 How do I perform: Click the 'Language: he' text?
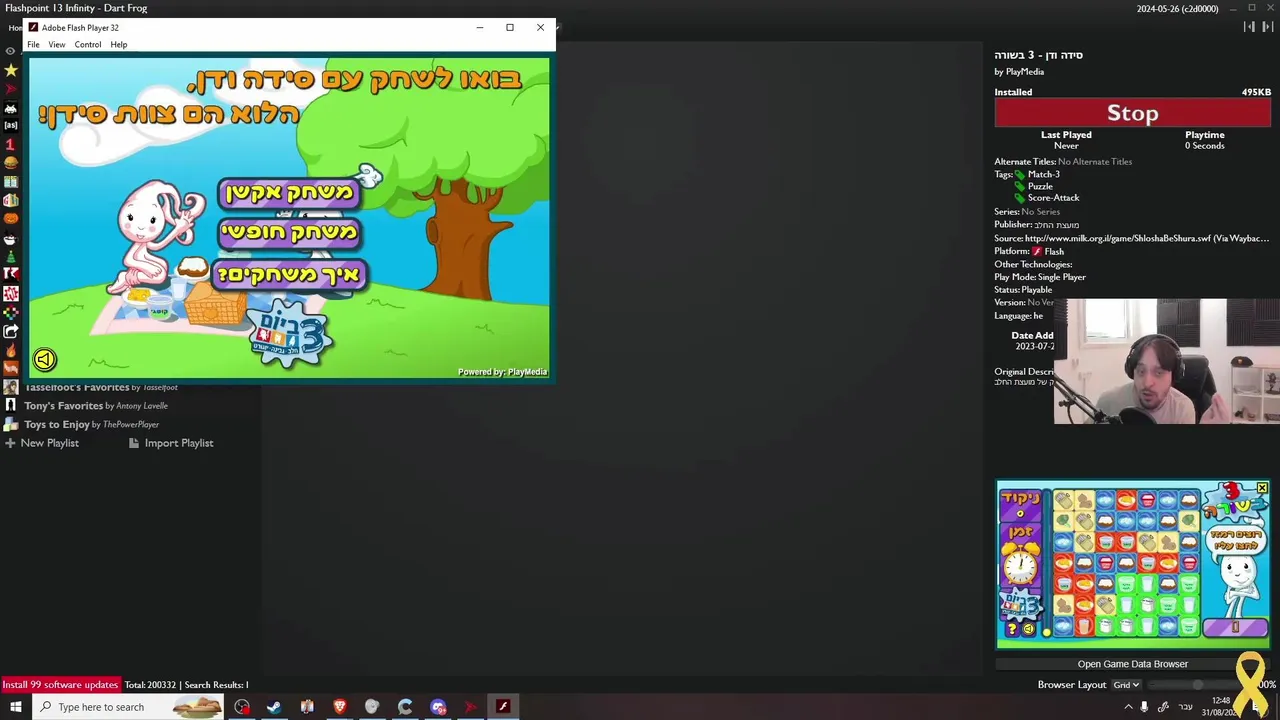pyautogui.click(x=1018, y=316)
